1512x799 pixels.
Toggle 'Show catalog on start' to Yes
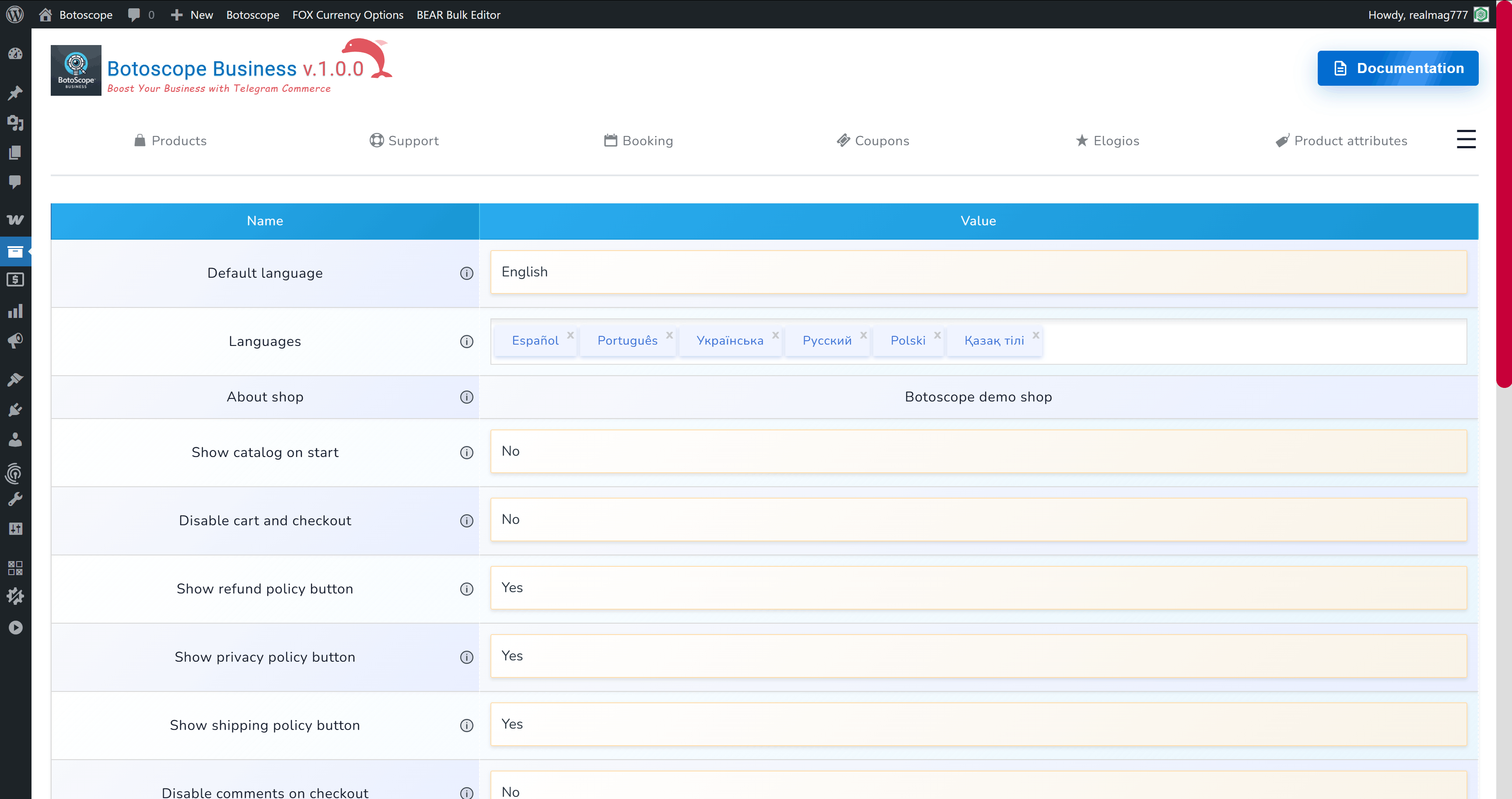[x=977, y=451]
